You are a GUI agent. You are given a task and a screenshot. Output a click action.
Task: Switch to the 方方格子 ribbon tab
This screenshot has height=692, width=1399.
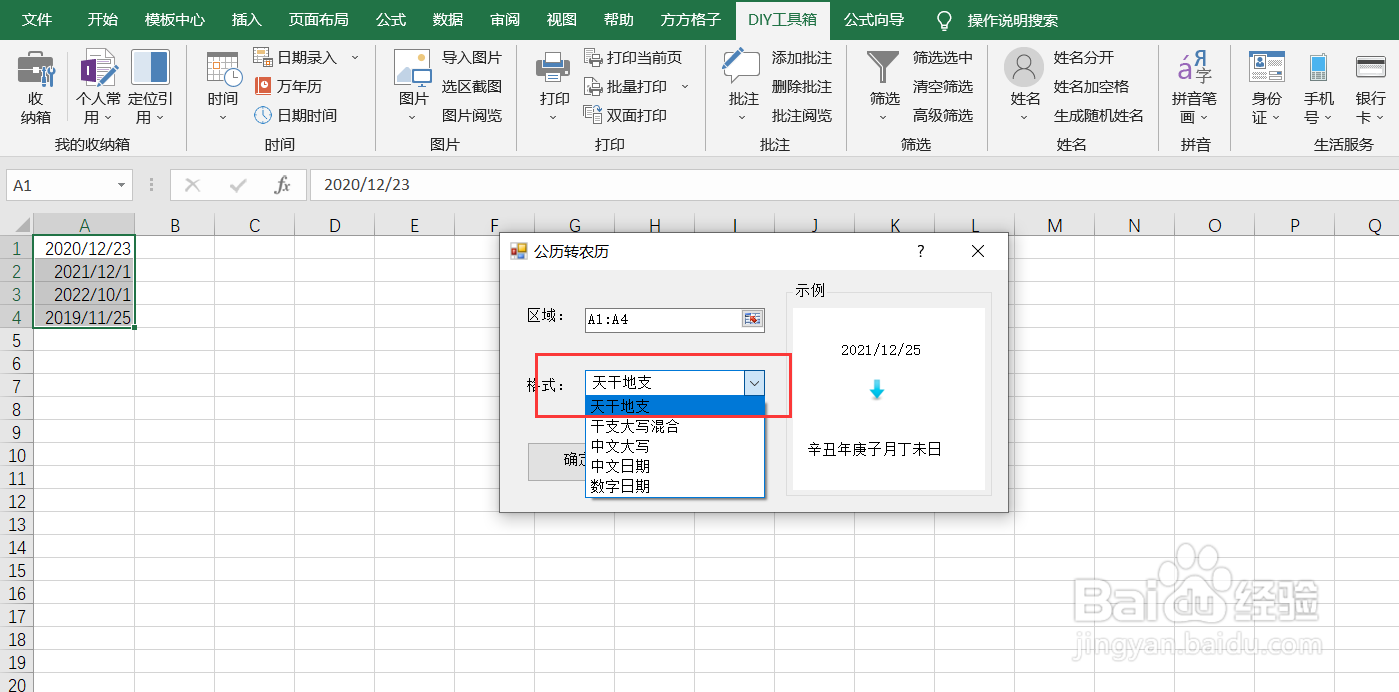(x=690, y=20)
